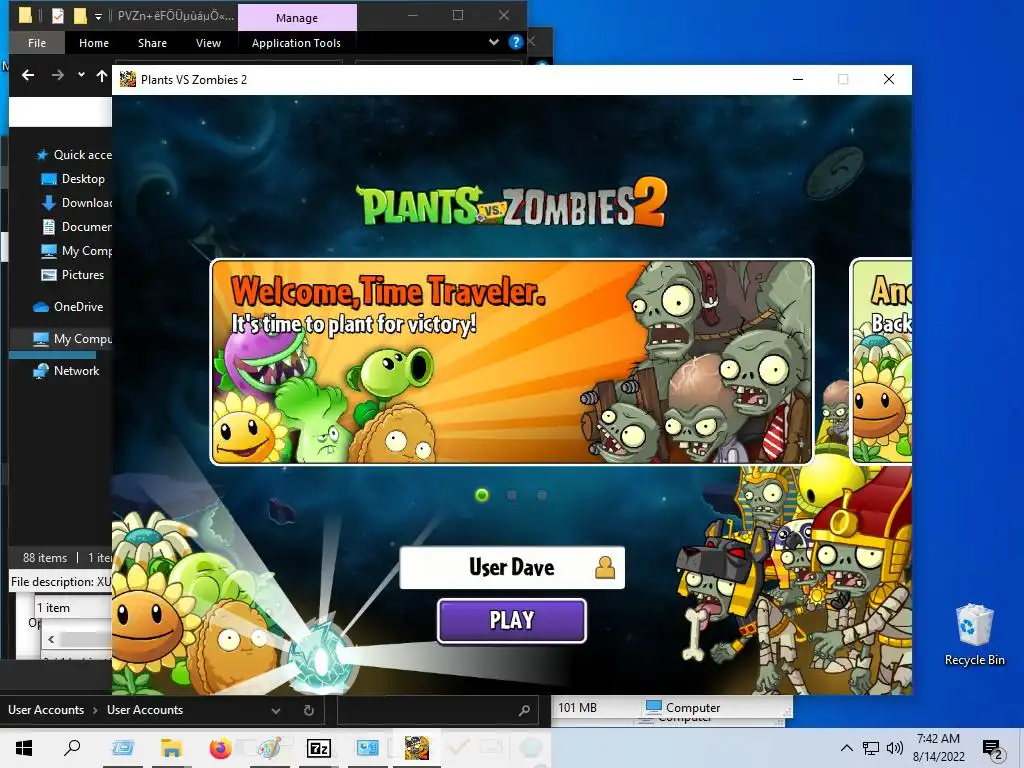
Task: Click the network status tray icon
Action: point(871,748)
